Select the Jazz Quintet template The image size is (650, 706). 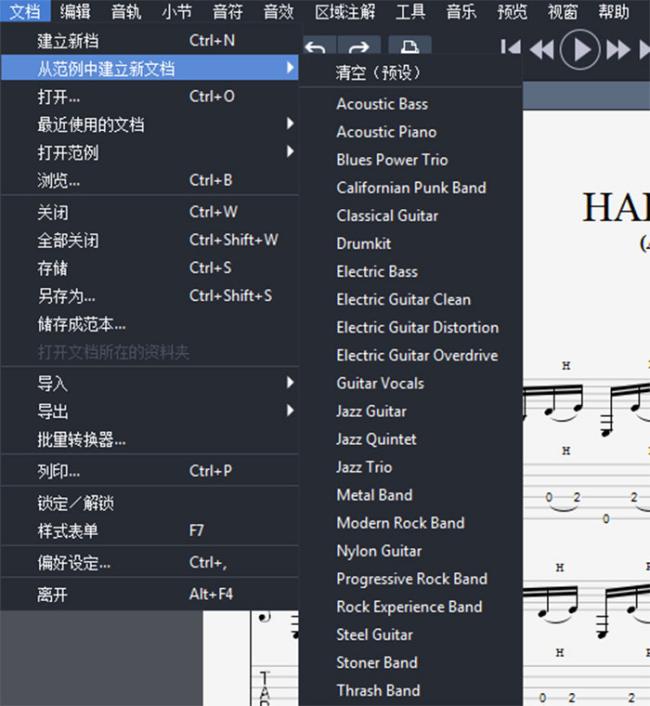[x=376, y=439]
